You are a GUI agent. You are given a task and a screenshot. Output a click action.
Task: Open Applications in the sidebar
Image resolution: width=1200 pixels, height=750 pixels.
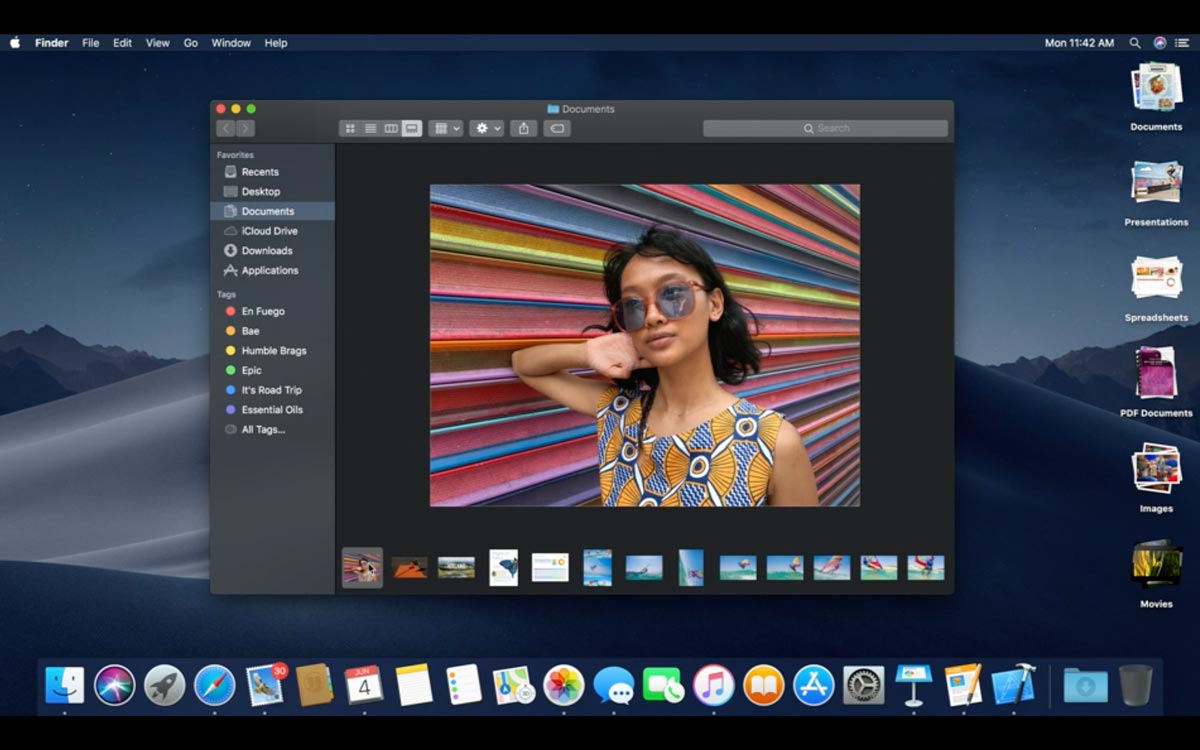272,271
